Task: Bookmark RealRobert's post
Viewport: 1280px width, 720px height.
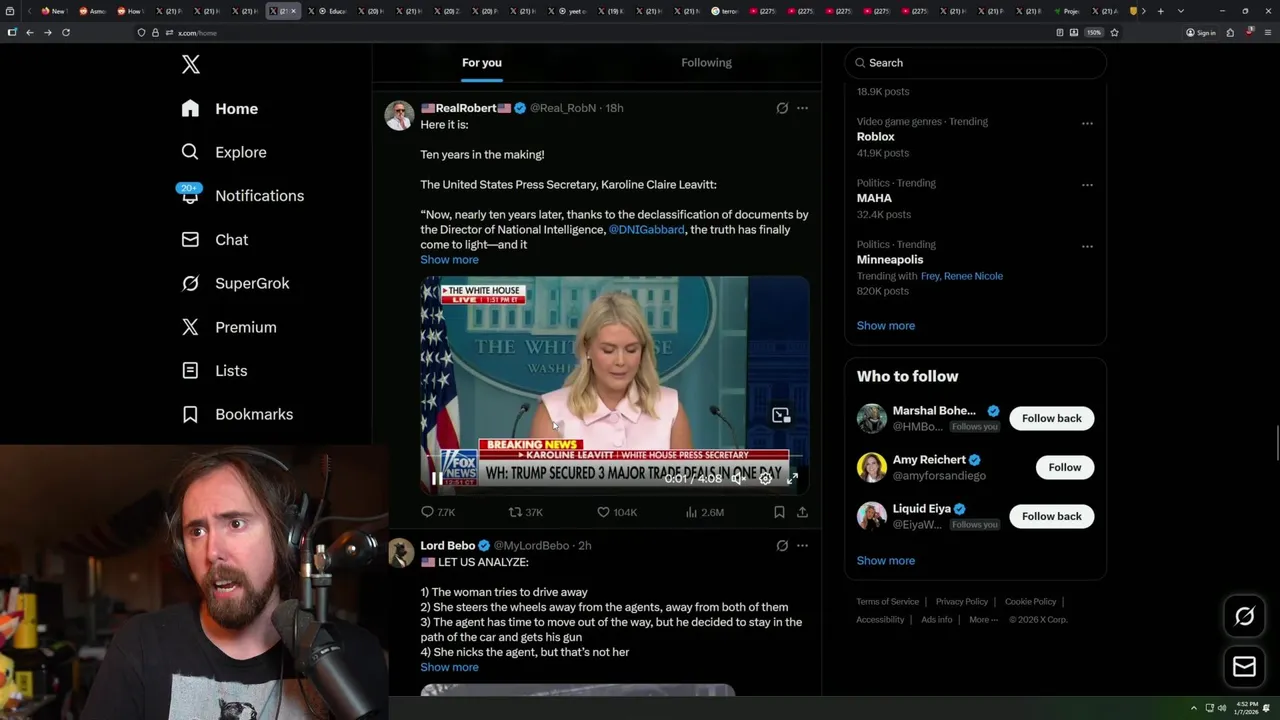Action: (x=779, y=512)
